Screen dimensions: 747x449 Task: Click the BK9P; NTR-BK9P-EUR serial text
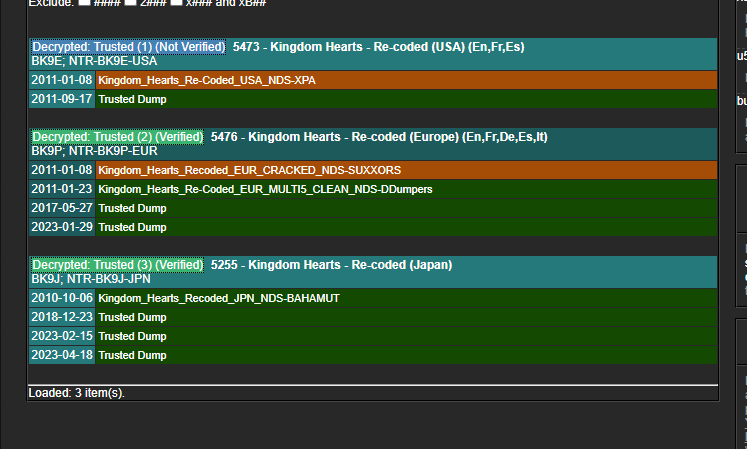[94, 151]
